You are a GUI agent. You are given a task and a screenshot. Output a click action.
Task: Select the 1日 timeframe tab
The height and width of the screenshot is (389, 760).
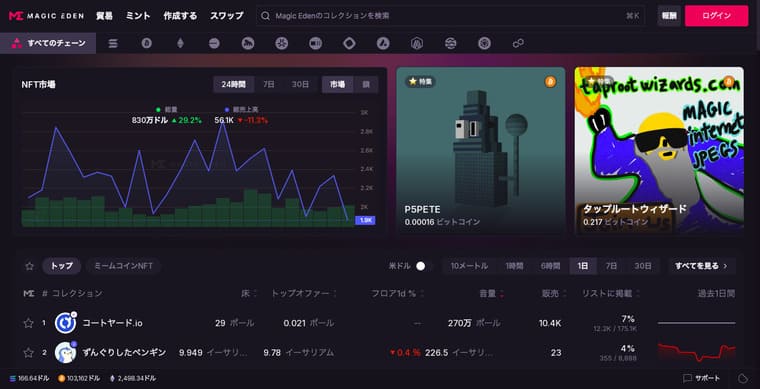click(x=583, y=266)
